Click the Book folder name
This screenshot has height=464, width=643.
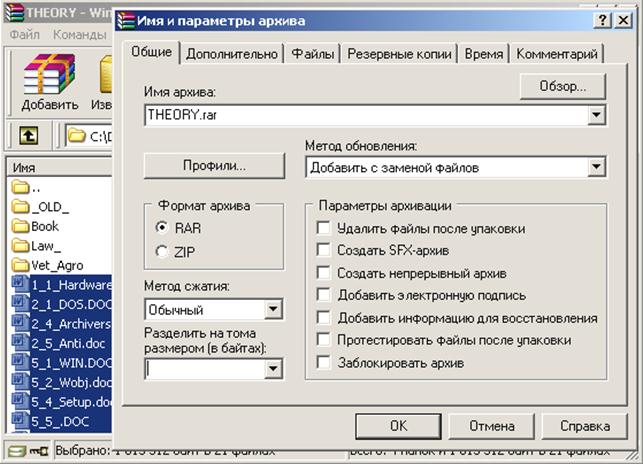(45, 226)
